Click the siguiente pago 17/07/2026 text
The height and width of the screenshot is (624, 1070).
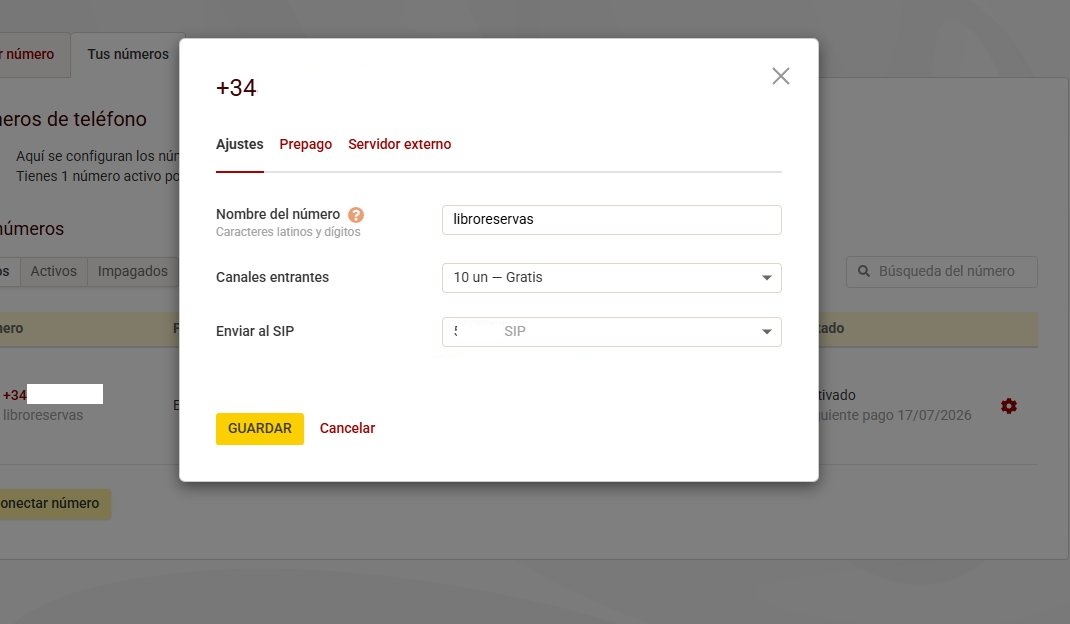click(x=894, y=415)
